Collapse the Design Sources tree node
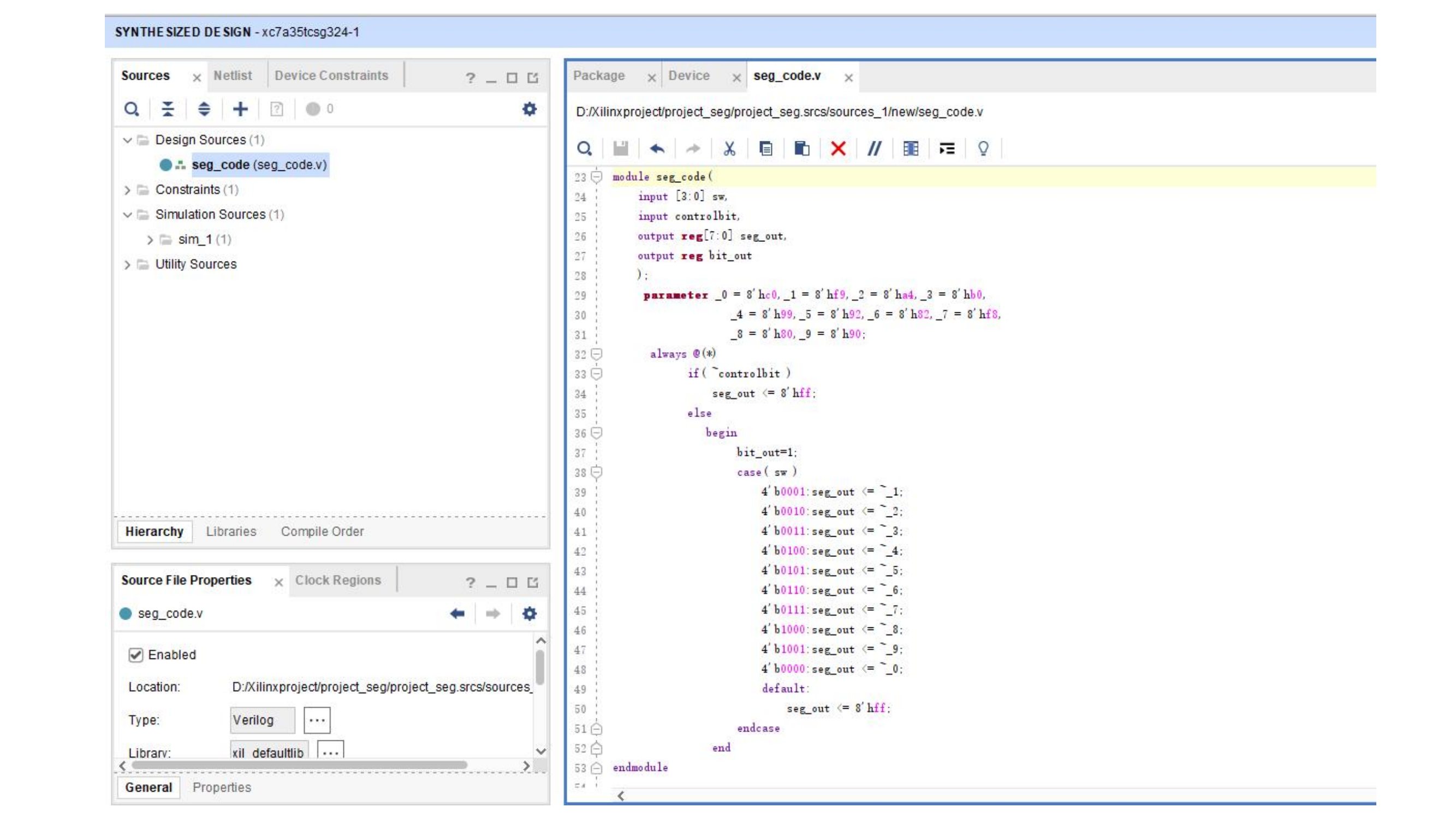This screenshot has height=819, width=1456. point(127,140)
